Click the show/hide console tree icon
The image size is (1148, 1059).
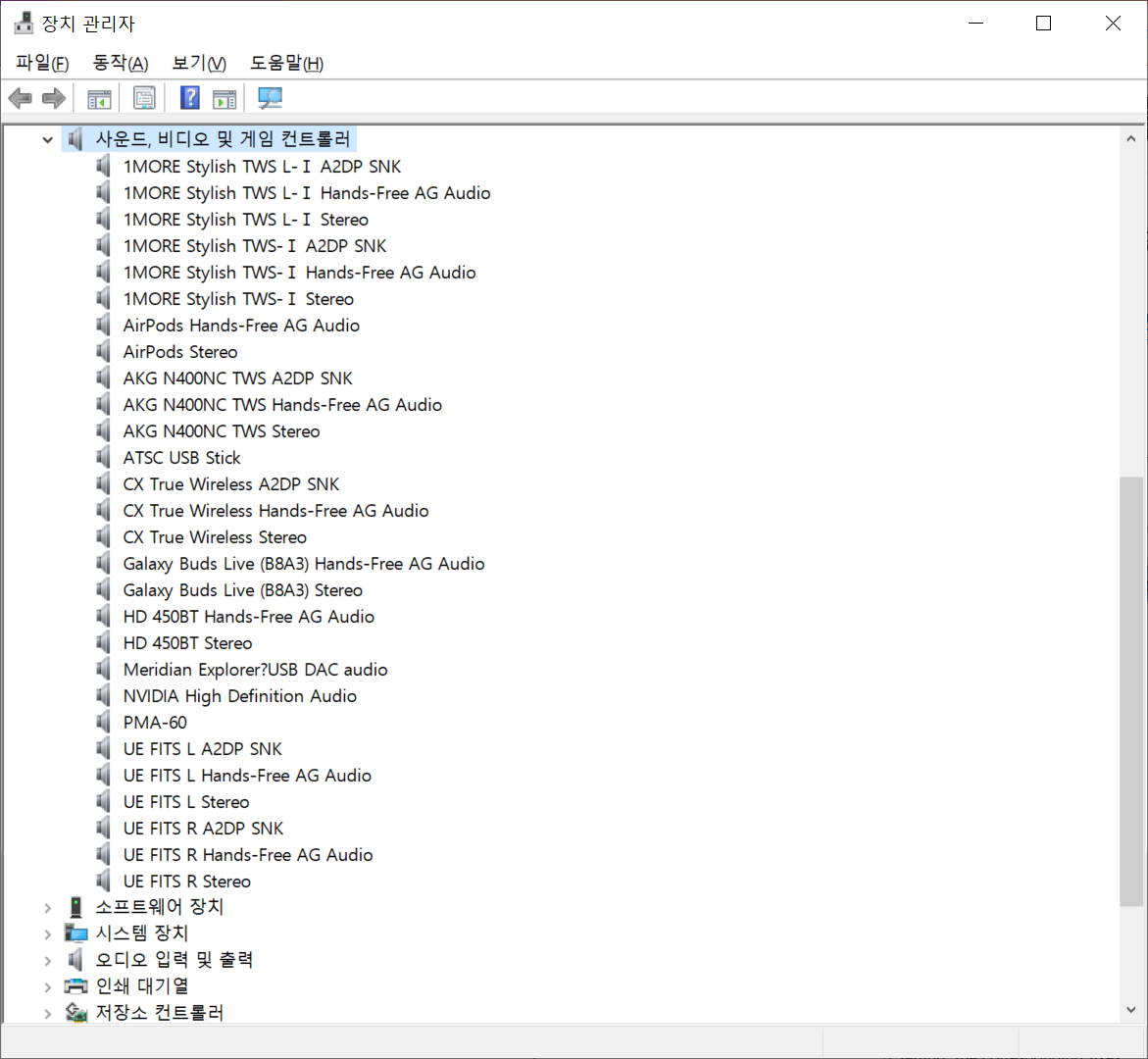pyautogui.click(x=99, y=98)
